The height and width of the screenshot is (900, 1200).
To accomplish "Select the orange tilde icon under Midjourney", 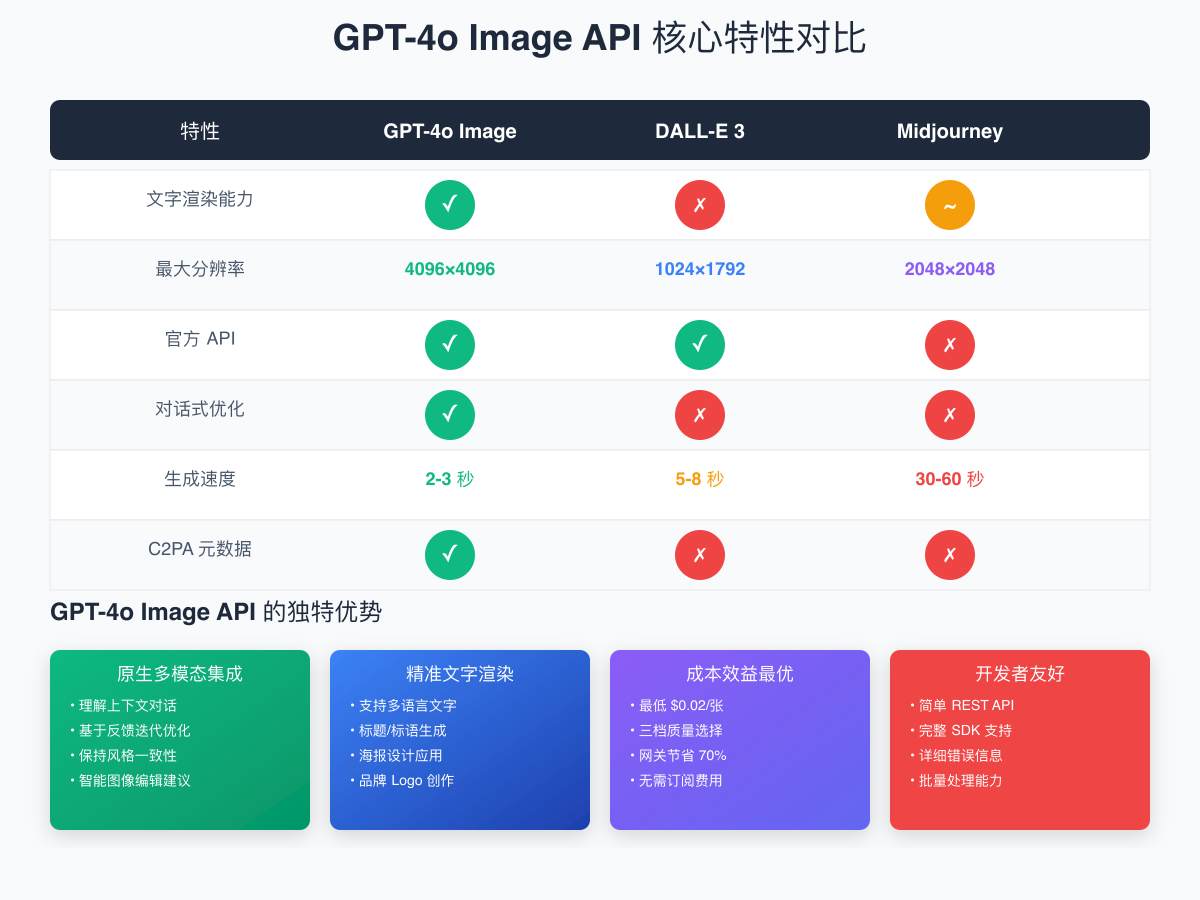I will click(950, 205).
